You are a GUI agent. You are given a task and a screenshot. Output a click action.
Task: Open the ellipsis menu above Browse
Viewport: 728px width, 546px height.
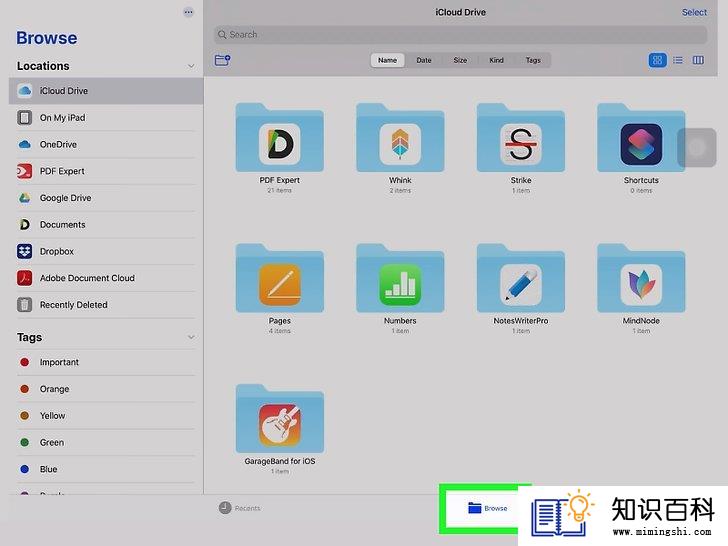tap(188, 12)
